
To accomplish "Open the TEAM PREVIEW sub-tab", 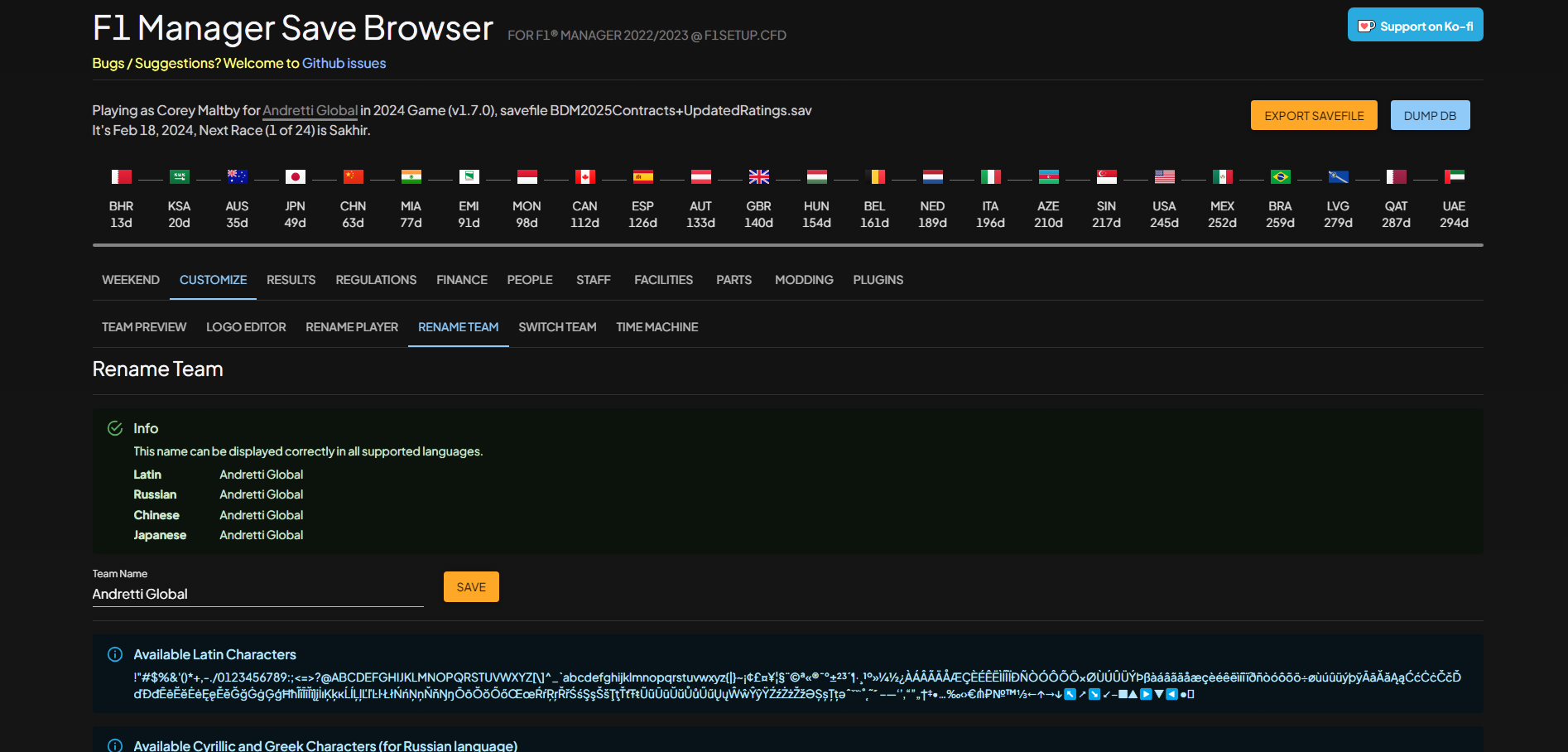I will [x=144, y=327].
